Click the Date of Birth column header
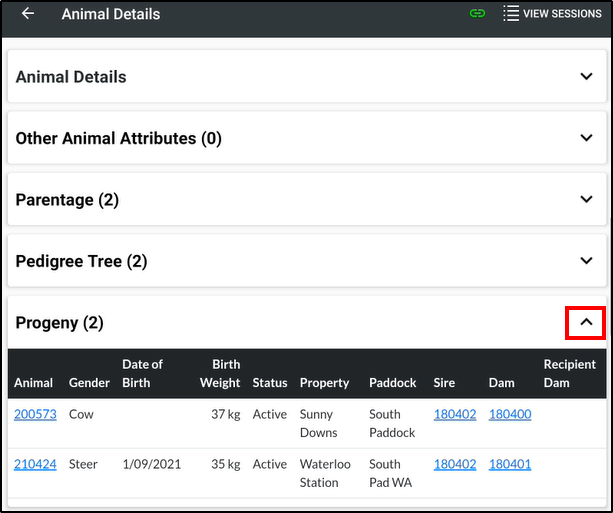613x513 pixels. [142, 373]
